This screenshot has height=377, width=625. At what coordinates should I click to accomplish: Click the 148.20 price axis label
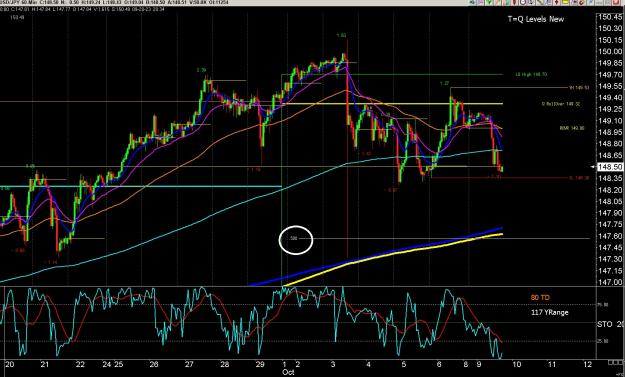[x=610, y=190]
